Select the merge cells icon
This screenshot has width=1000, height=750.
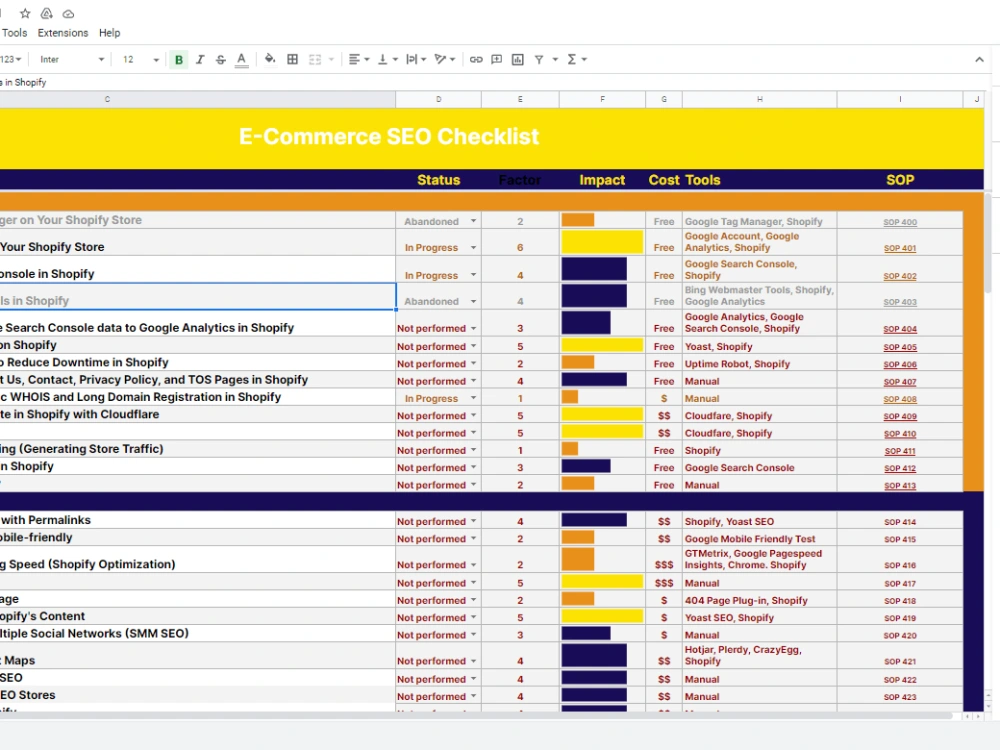[x=313, y=59]
